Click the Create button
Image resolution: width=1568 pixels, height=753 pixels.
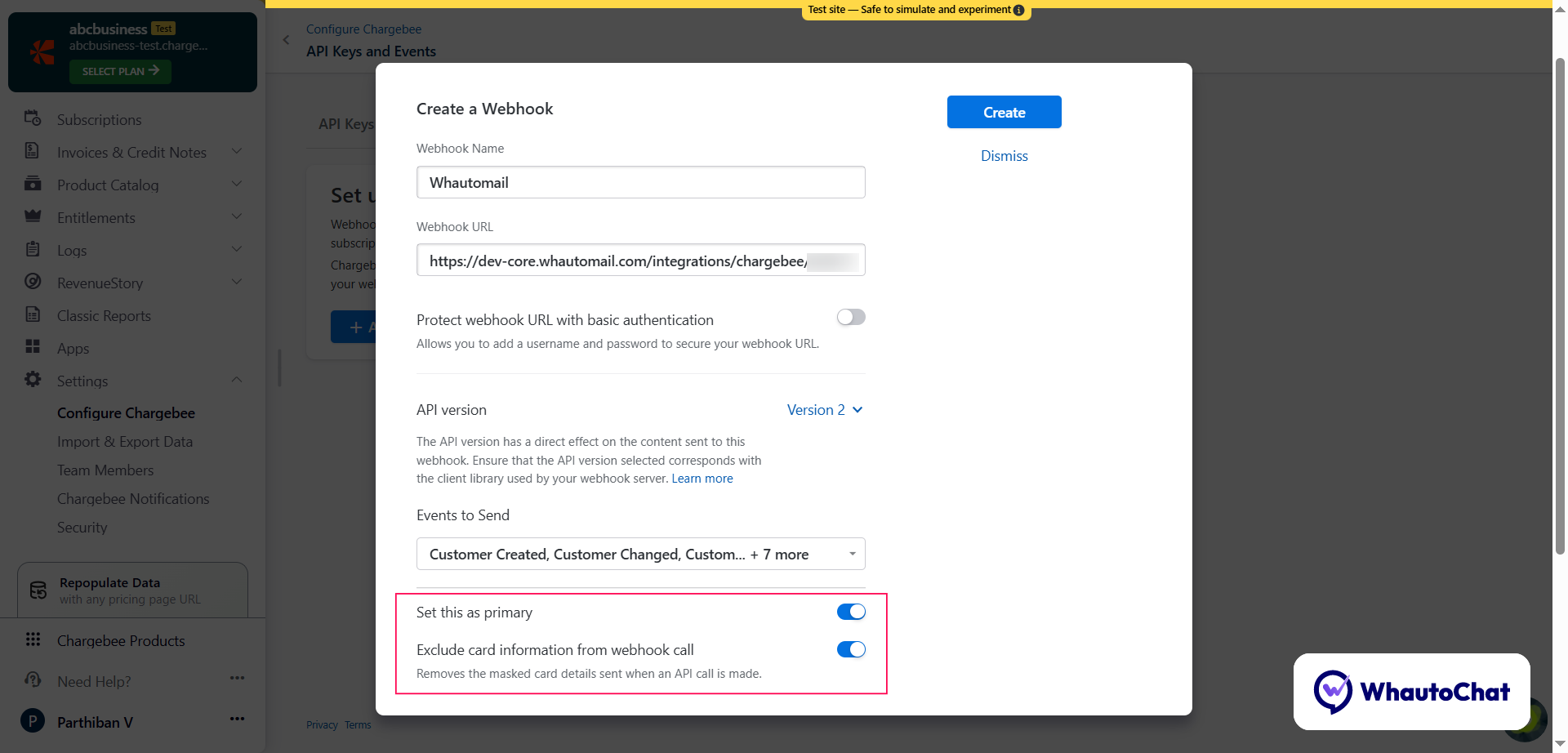[x=1004, y=112]
